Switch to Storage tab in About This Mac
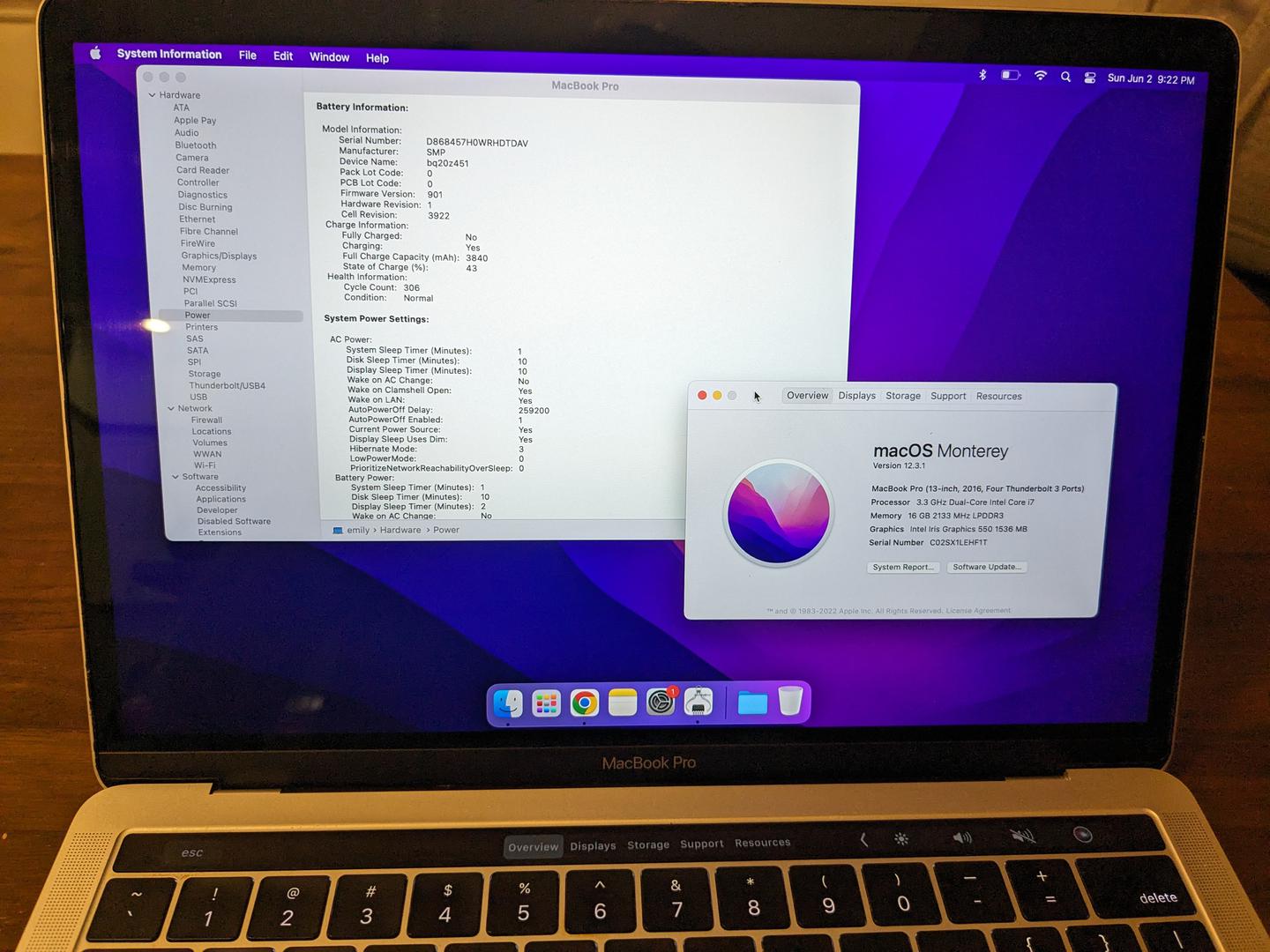1270x952 pixels. (x=903, y=396)
